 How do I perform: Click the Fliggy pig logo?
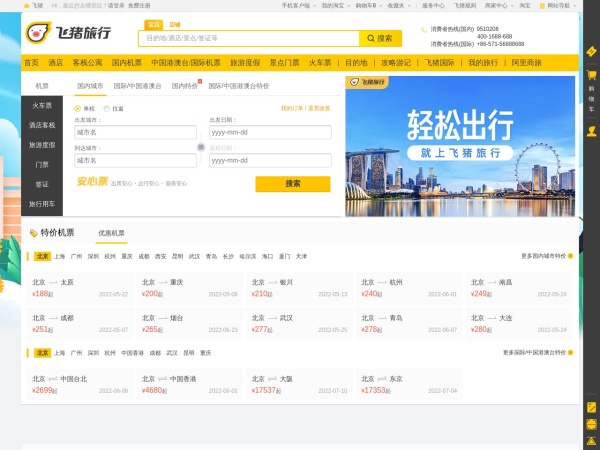(38, 33)
